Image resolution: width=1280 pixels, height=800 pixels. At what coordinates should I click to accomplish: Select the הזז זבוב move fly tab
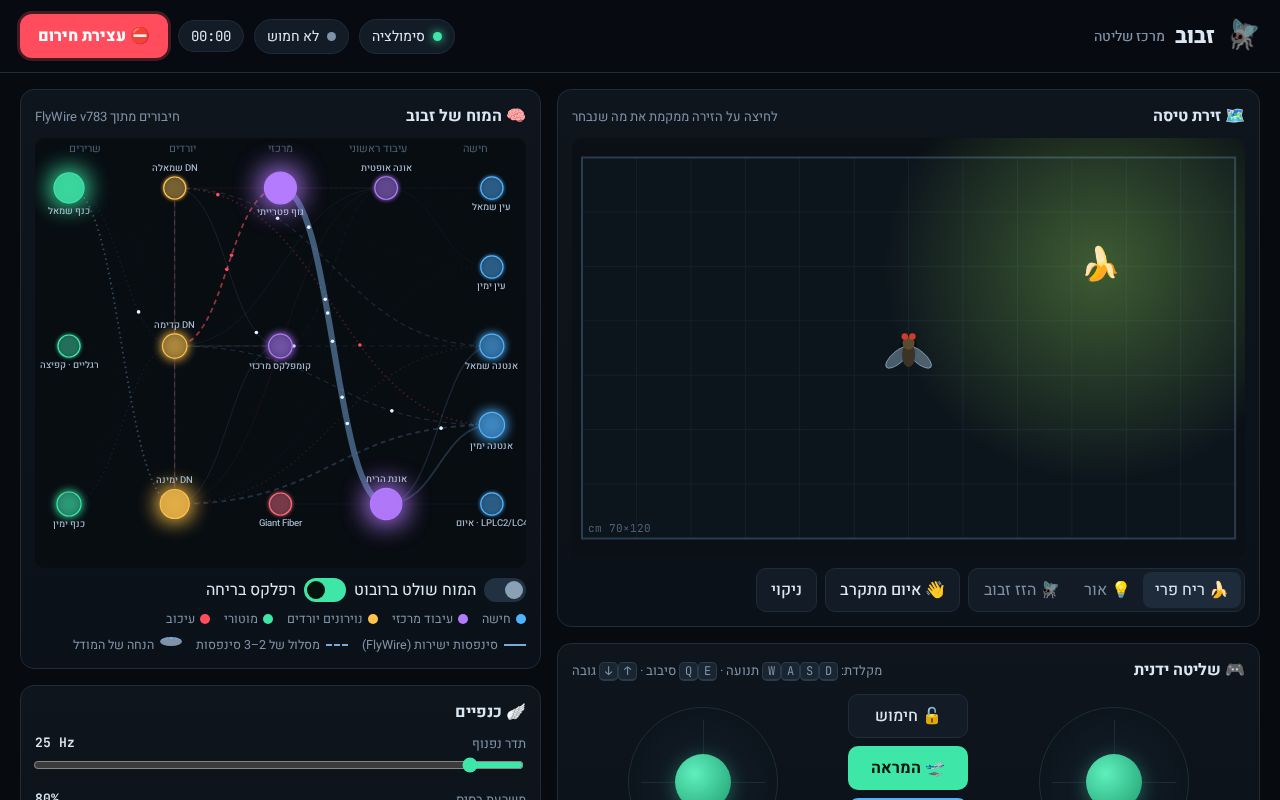point(1021,590)
